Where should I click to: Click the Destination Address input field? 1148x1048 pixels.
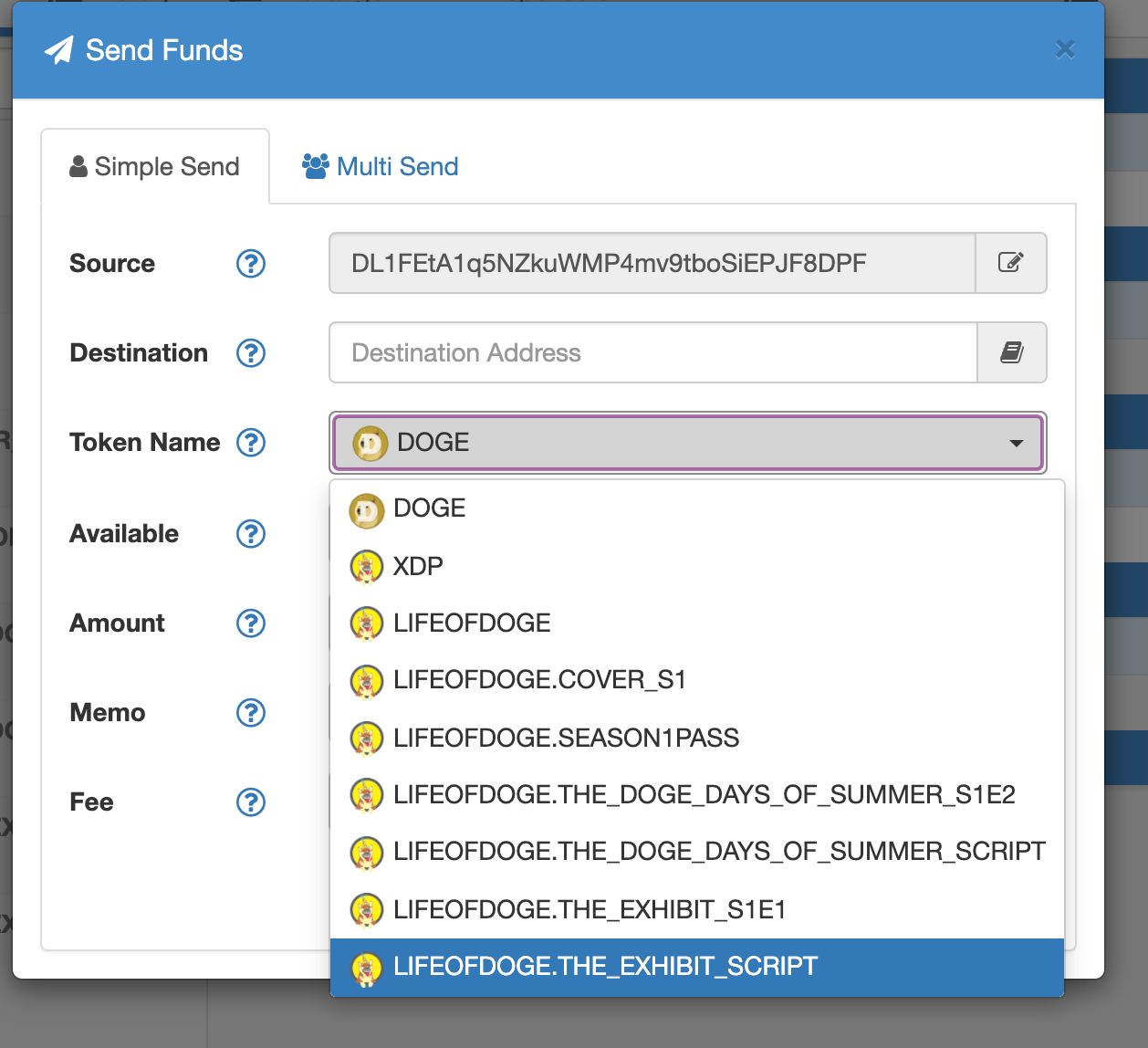click(x=653, y=352)
